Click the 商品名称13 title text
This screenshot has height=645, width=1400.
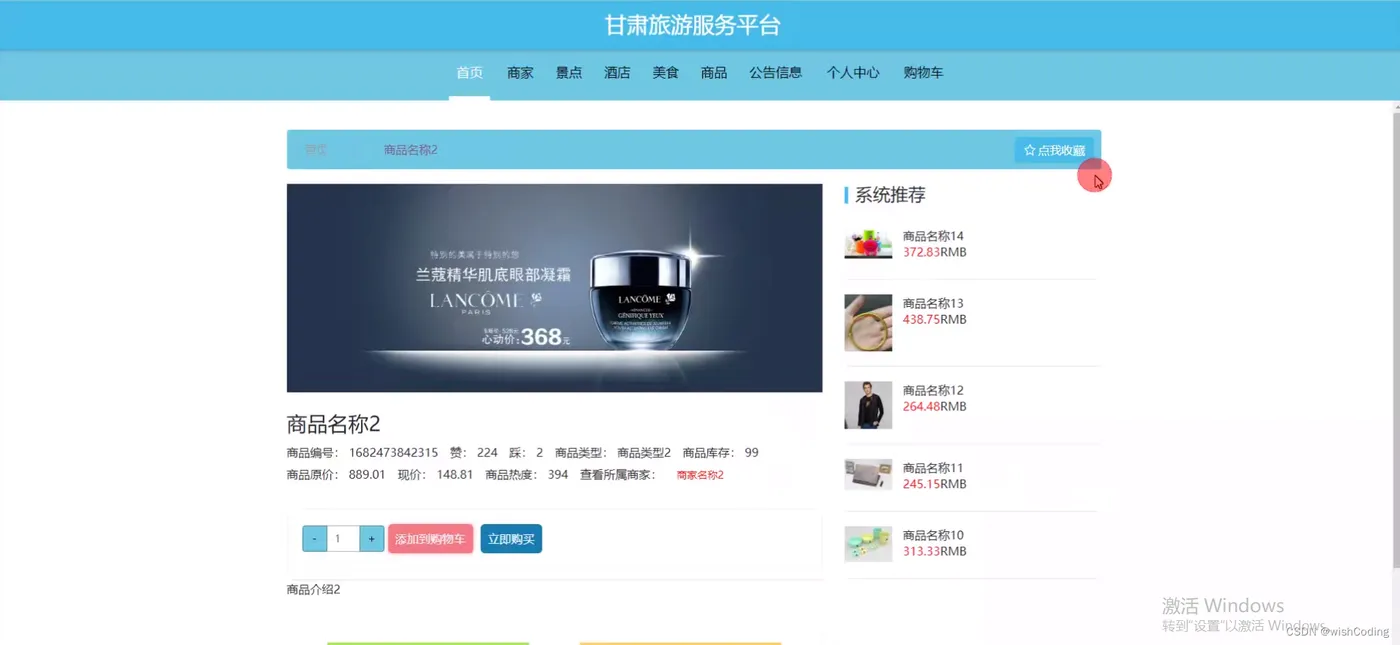point(933,304)
